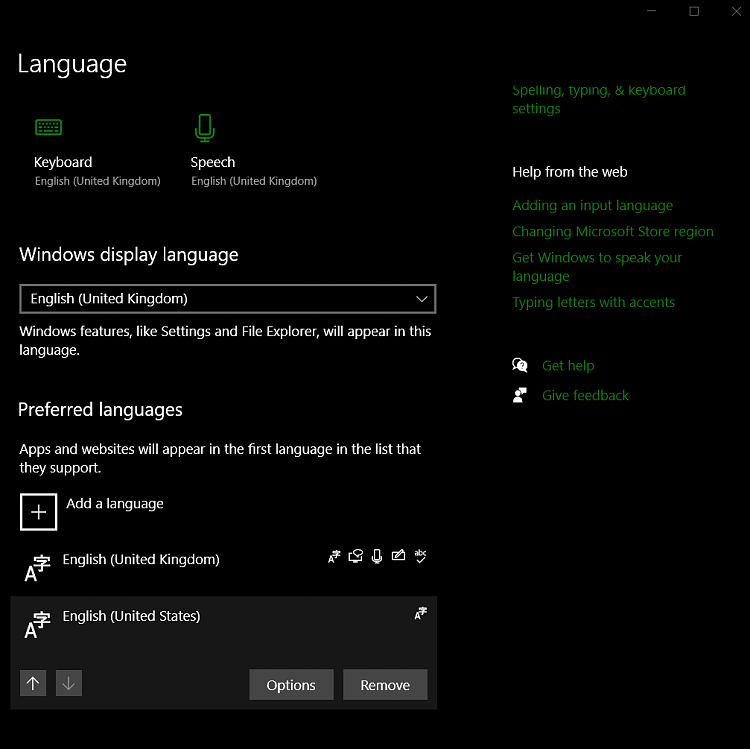This screenshot has height=749, width=750.
Task: Minimize the Settings window
Action: [x=651, y=11]
